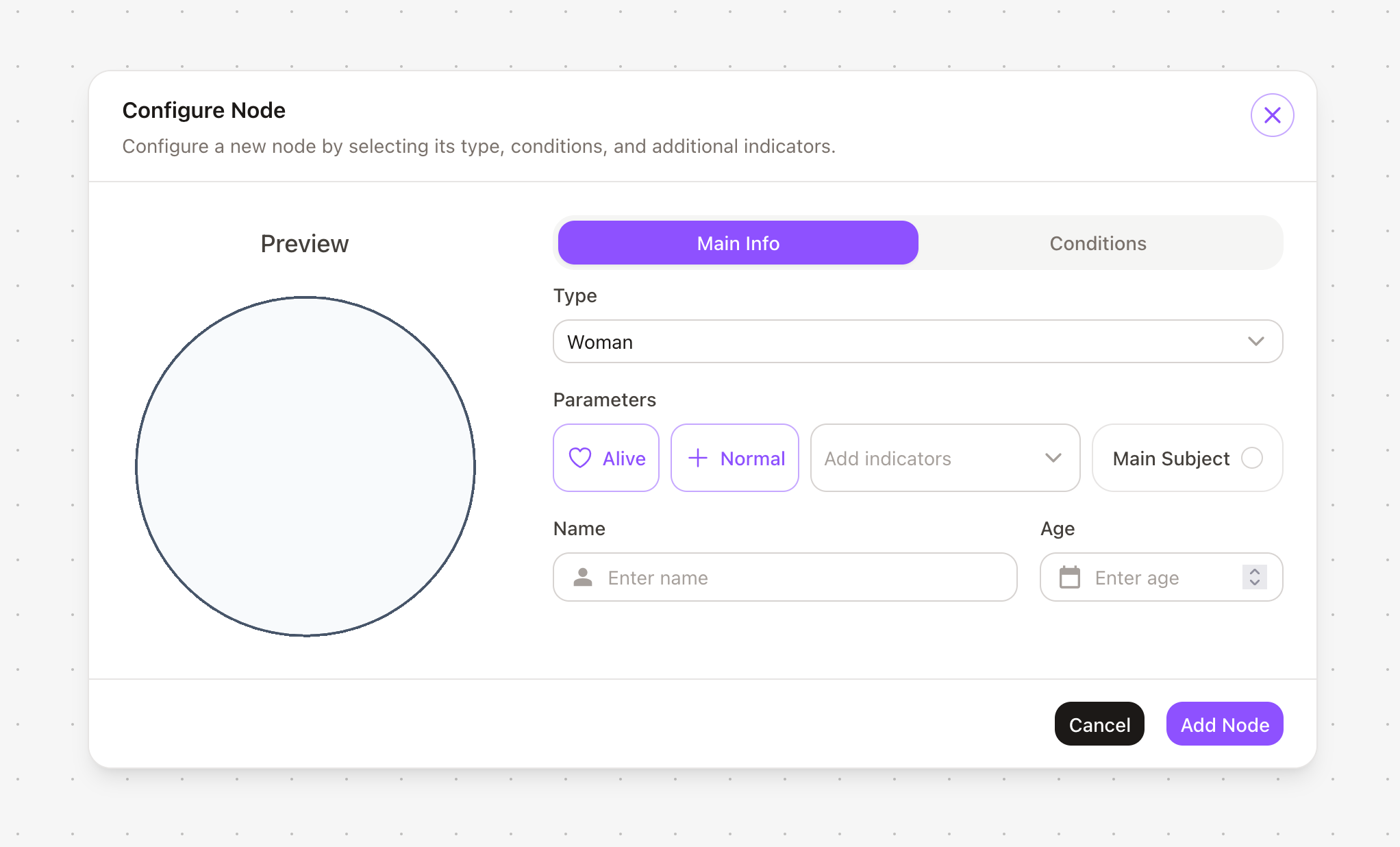Enable the Main Subject radio circle
This screenshot has height=847, width=1400.
coord(1251,458)
